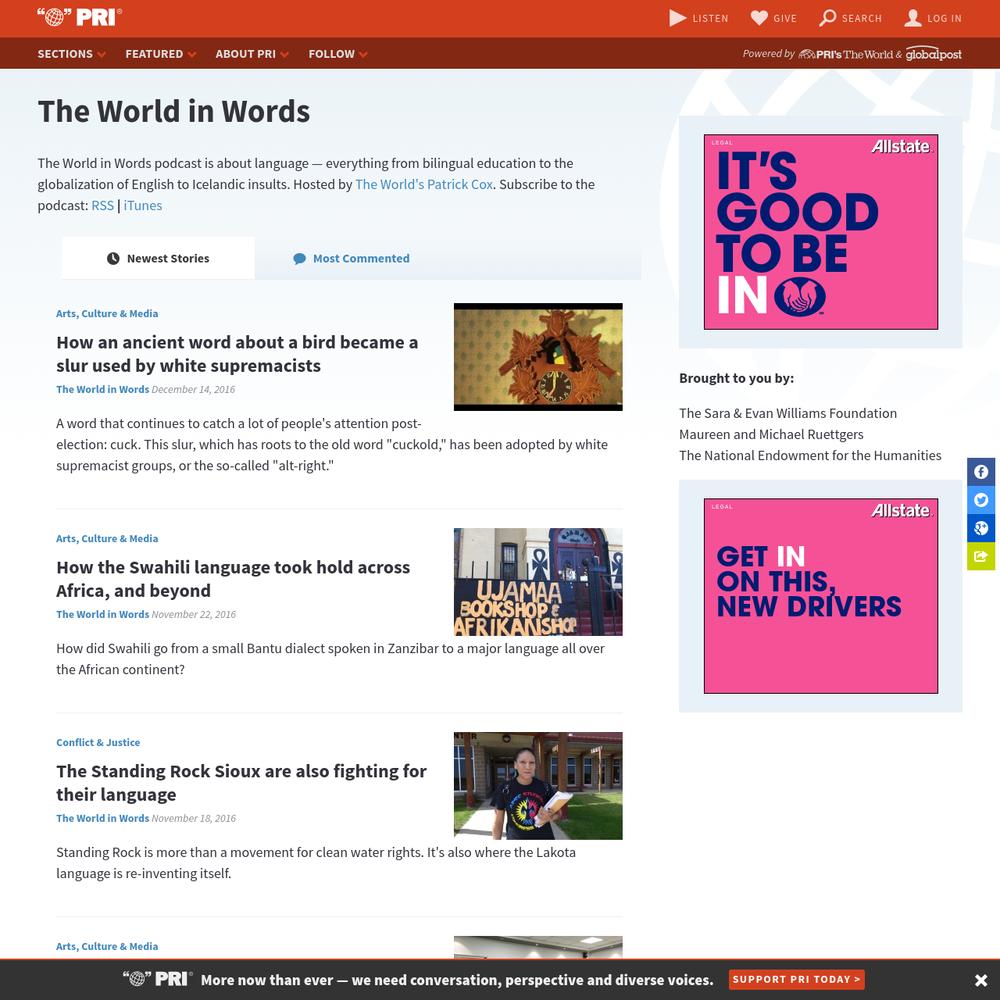Click Search label in header
Image resolution: width=1000 pixels, height=1000 pixels.
click(862, 18)
